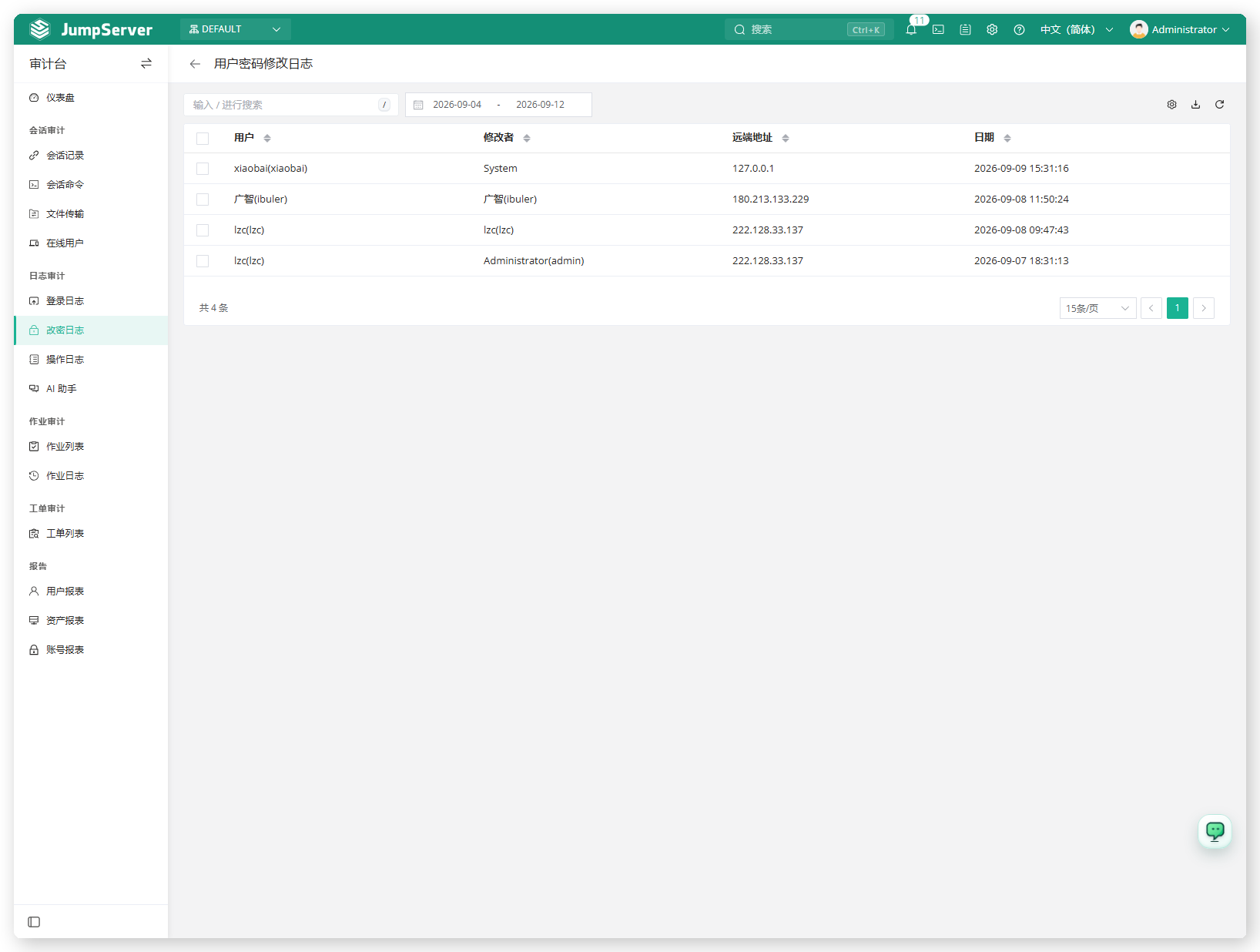The width and height of the screenshot is (1260, 952).
Task: Open 会话记录 in the sidebar
Action: coord(91,156)
